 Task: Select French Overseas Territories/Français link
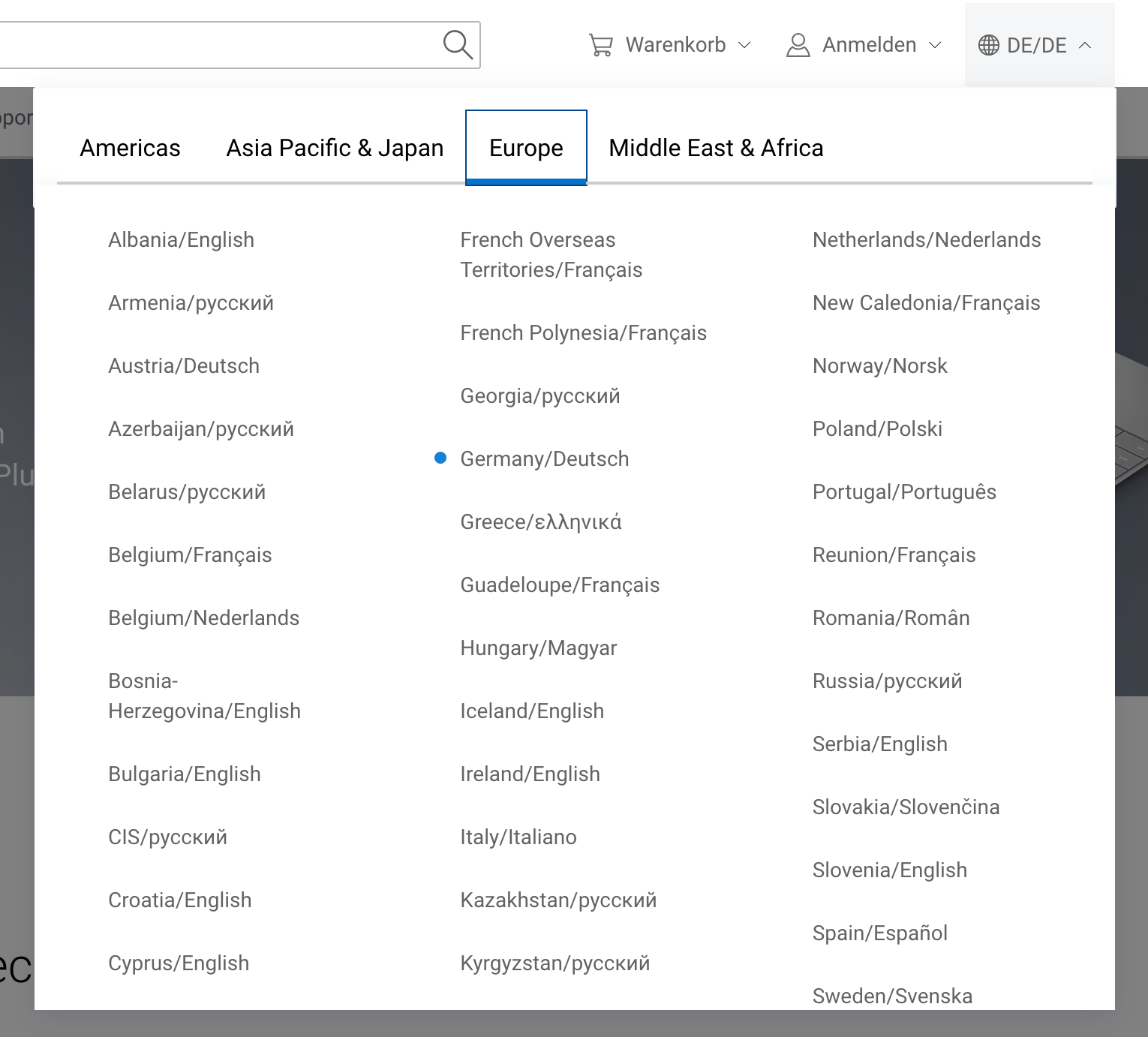tap(551, 254)
